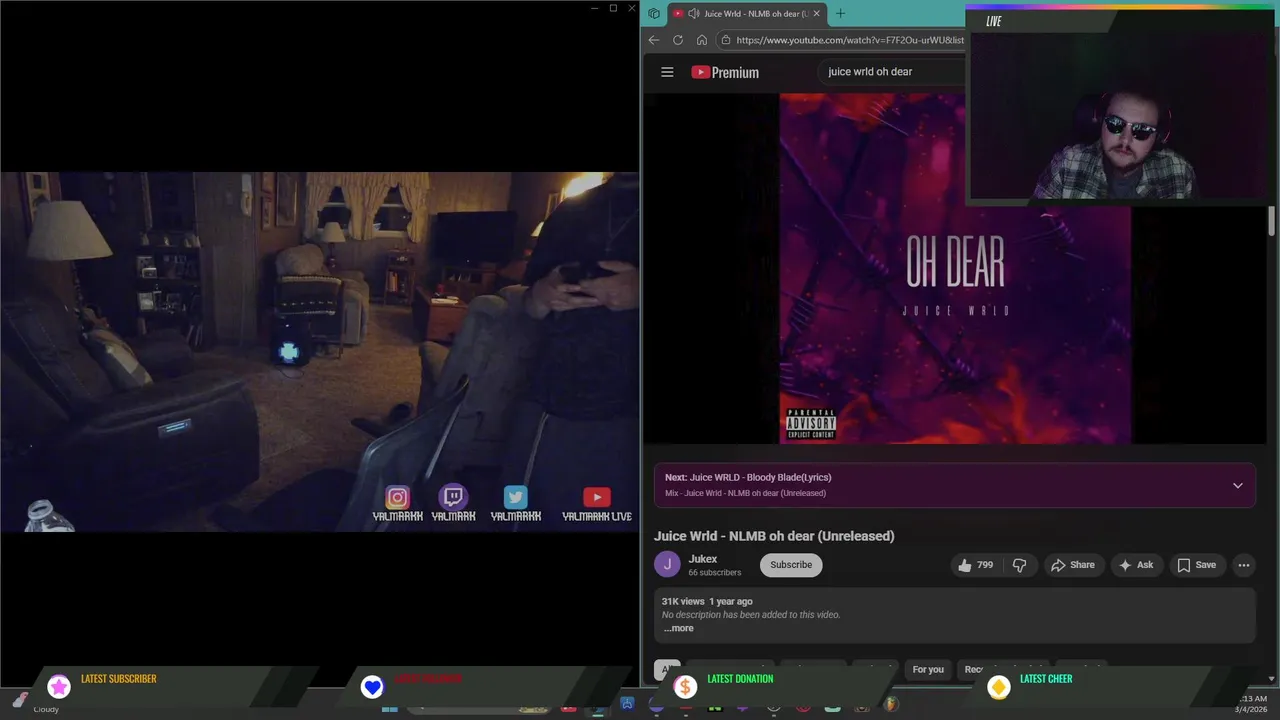Minimize the left video window
1280x720 pixels.
pos(594,8)
